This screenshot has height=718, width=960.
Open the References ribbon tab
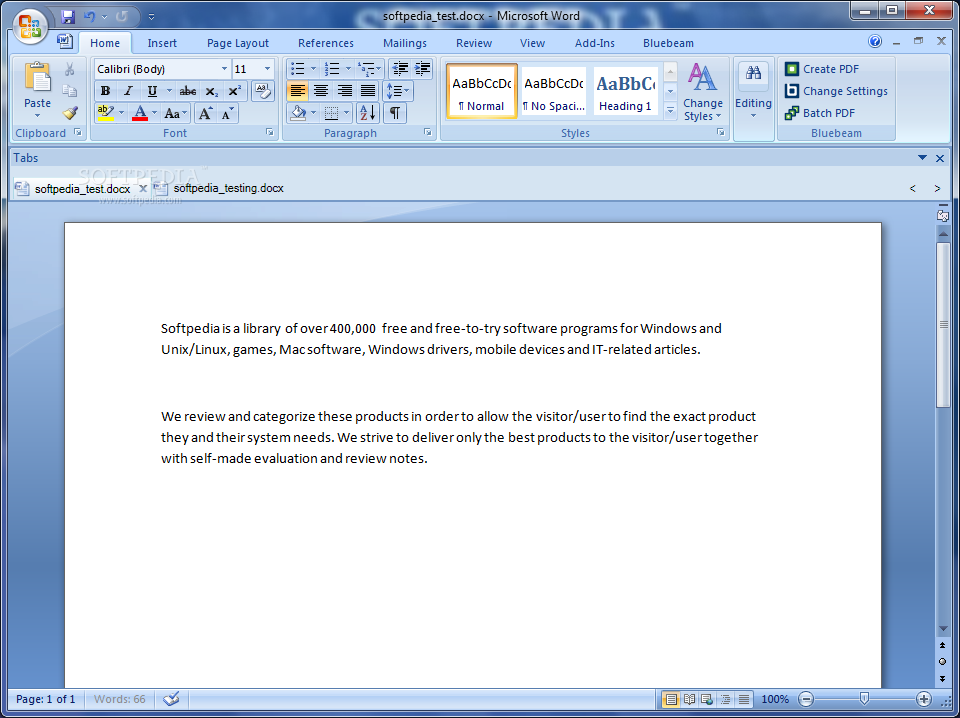coord(326,43)
